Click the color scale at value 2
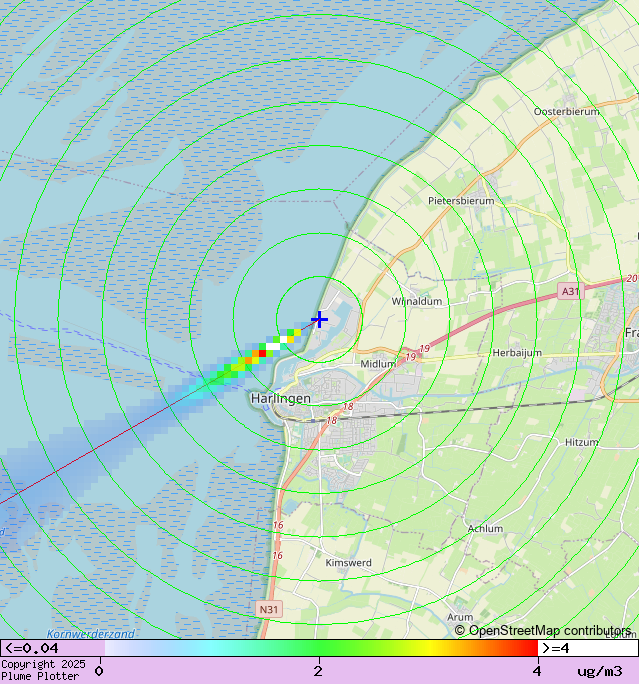The height and width of the screenshot is (684, 639). 319,648
